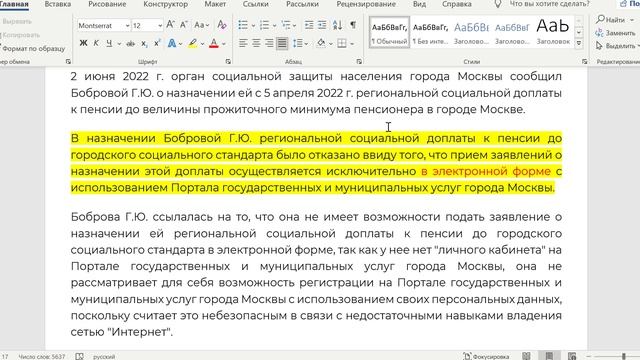Apply borders with the borders icon
Viewport: 640px width, 360px height.
click(342, 43)
